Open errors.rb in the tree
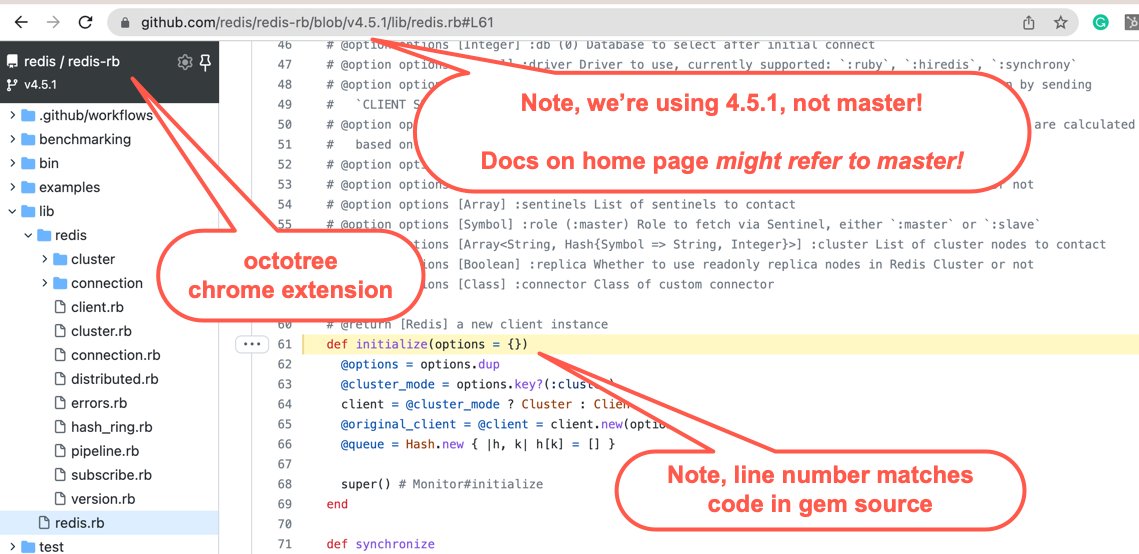1139x554 pixels. [99, 403]
